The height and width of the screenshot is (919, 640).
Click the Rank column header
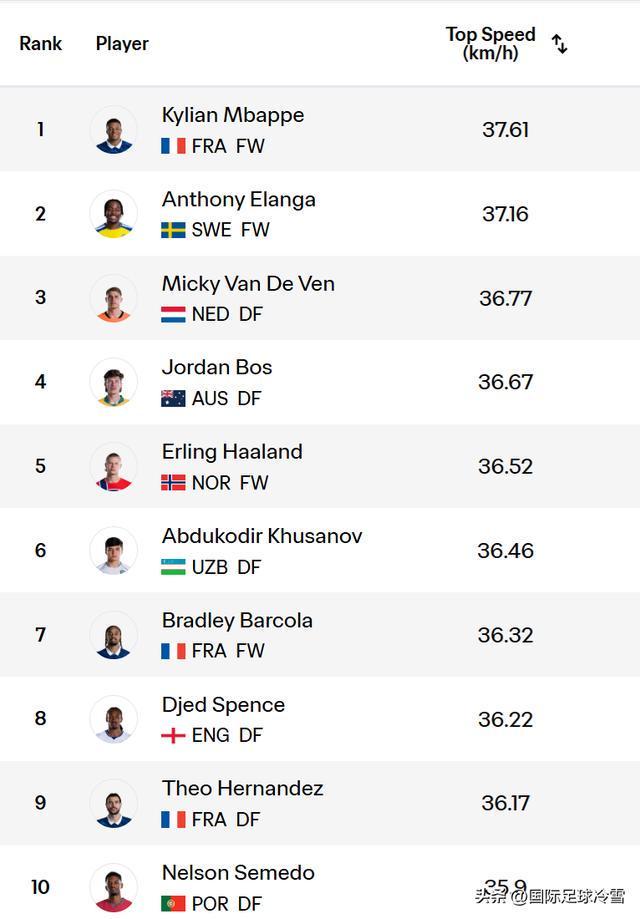click(40, 43)
